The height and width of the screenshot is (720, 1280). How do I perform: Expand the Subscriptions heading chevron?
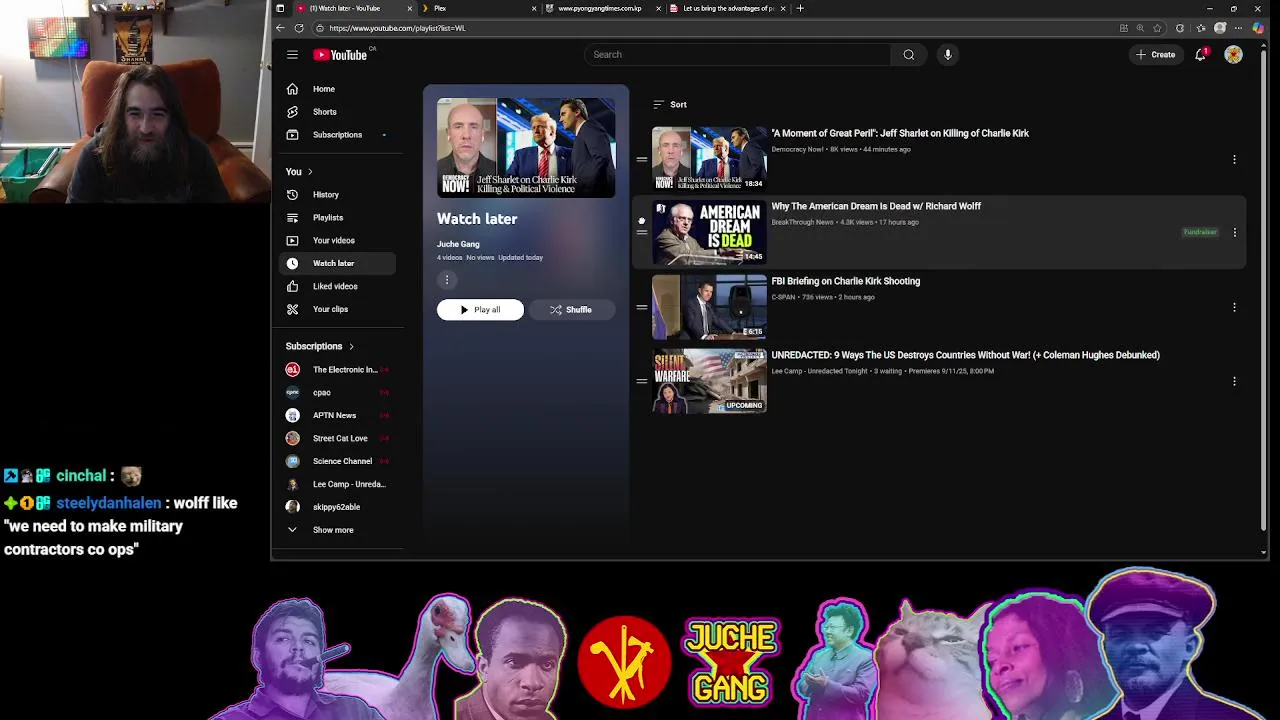[351, 346]
